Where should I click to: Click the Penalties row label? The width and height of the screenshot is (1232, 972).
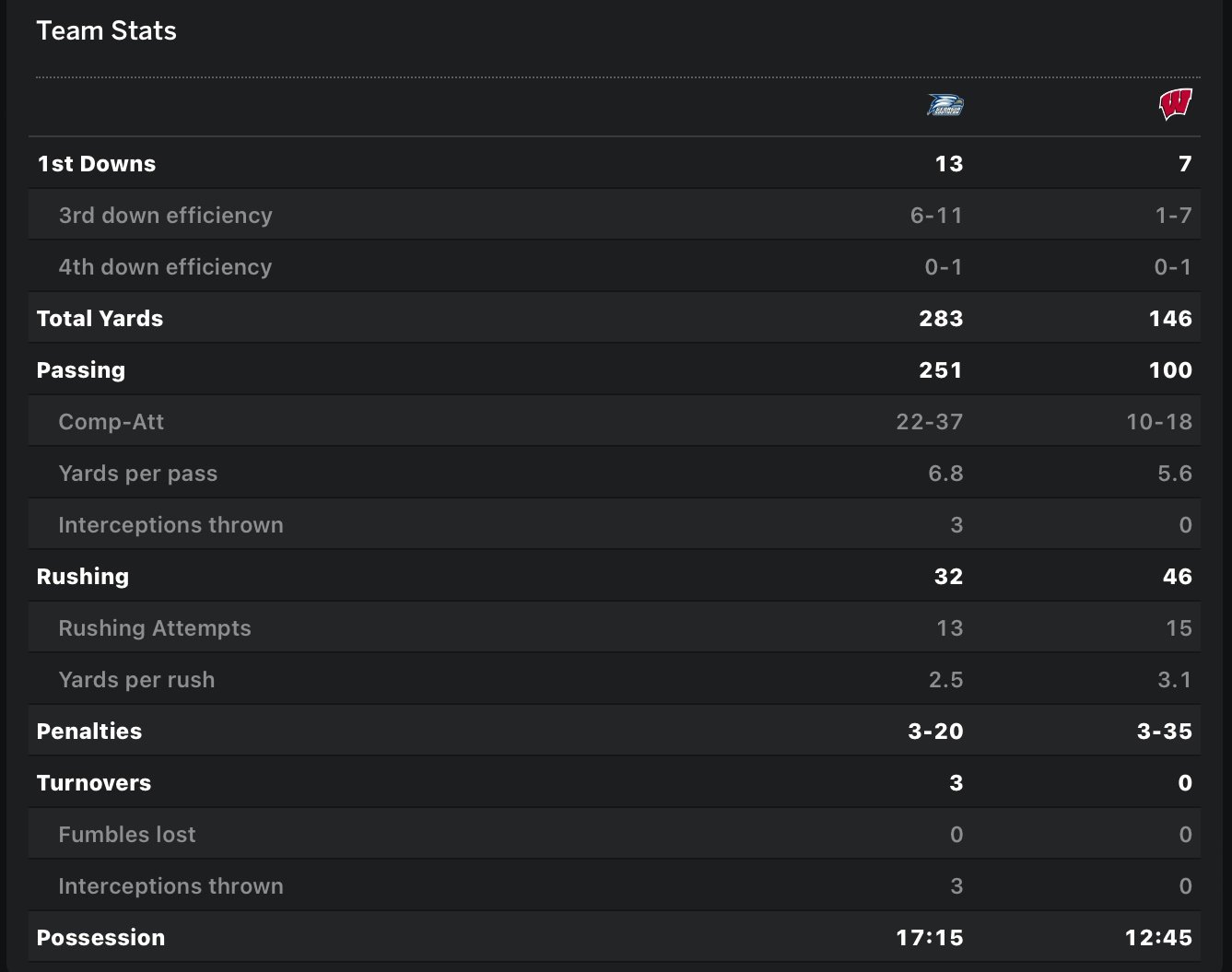click(x=88, y=732)
